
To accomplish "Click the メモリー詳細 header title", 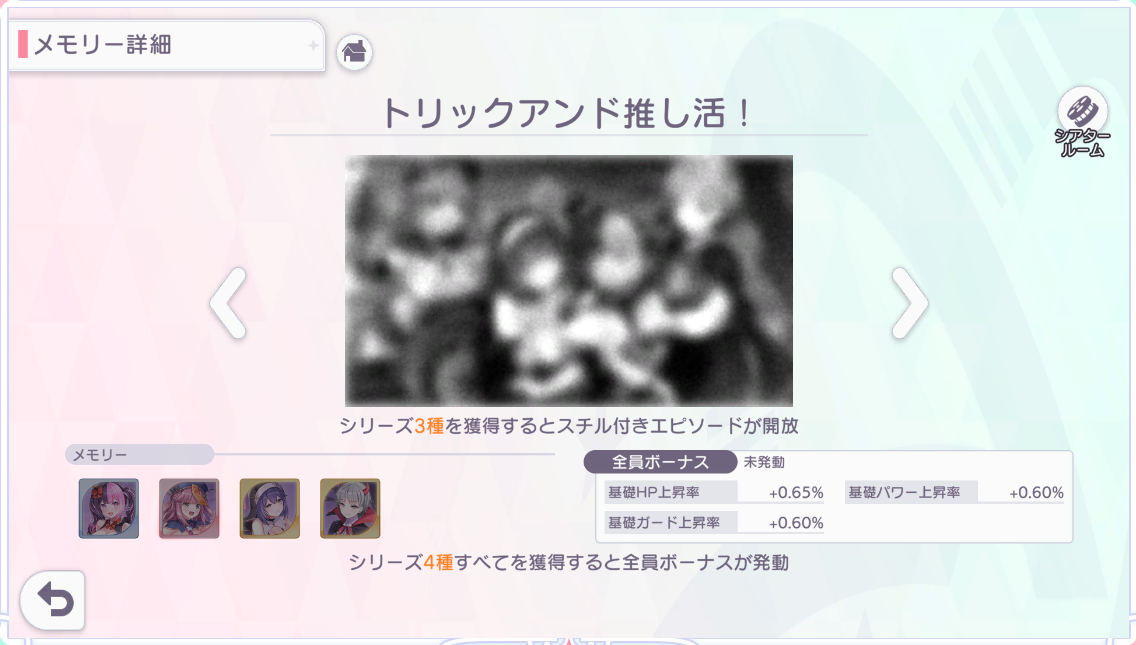I will tap(103, 45).
